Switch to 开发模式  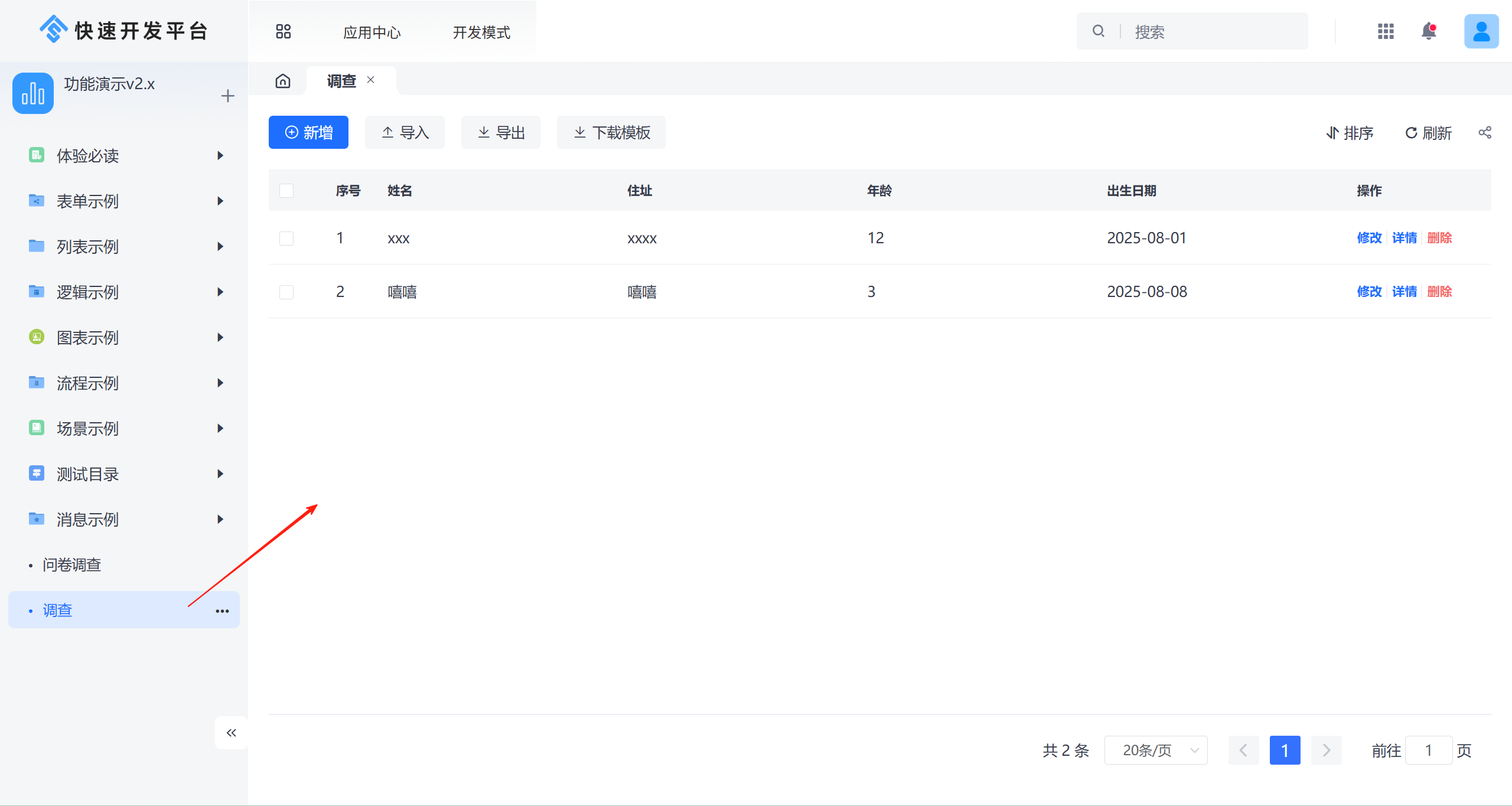[481, 32]
